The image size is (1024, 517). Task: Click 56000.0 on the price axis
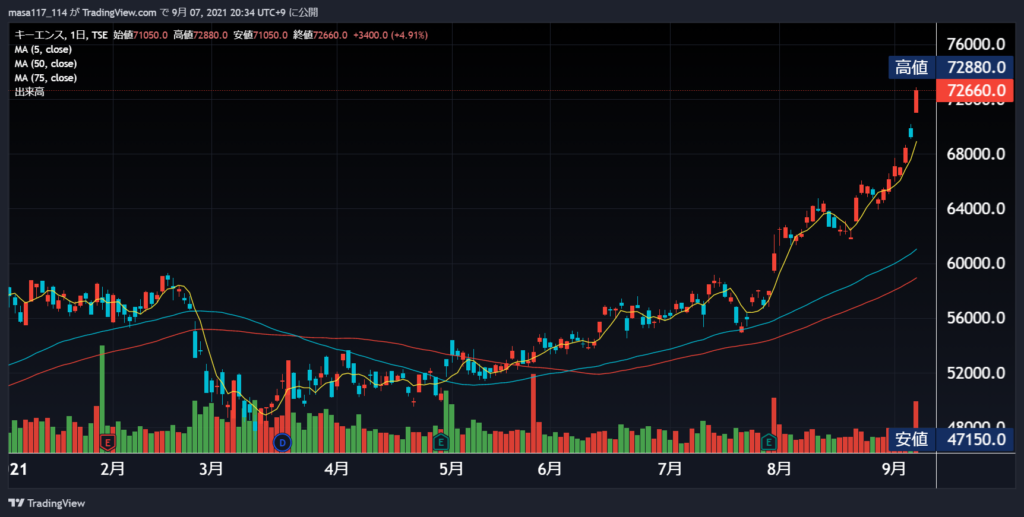pos(976,318)
